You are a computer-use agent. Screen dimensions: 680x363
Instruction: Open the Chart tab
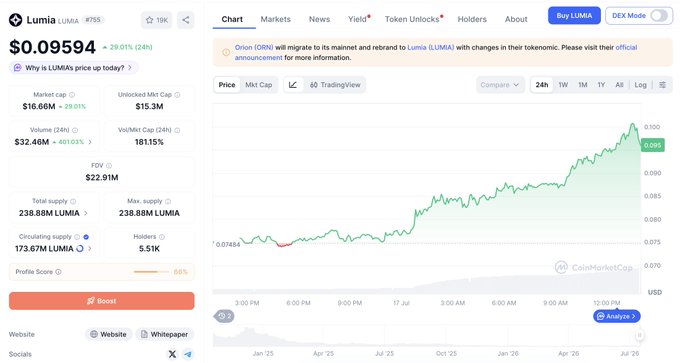click(x=232, y=19)
